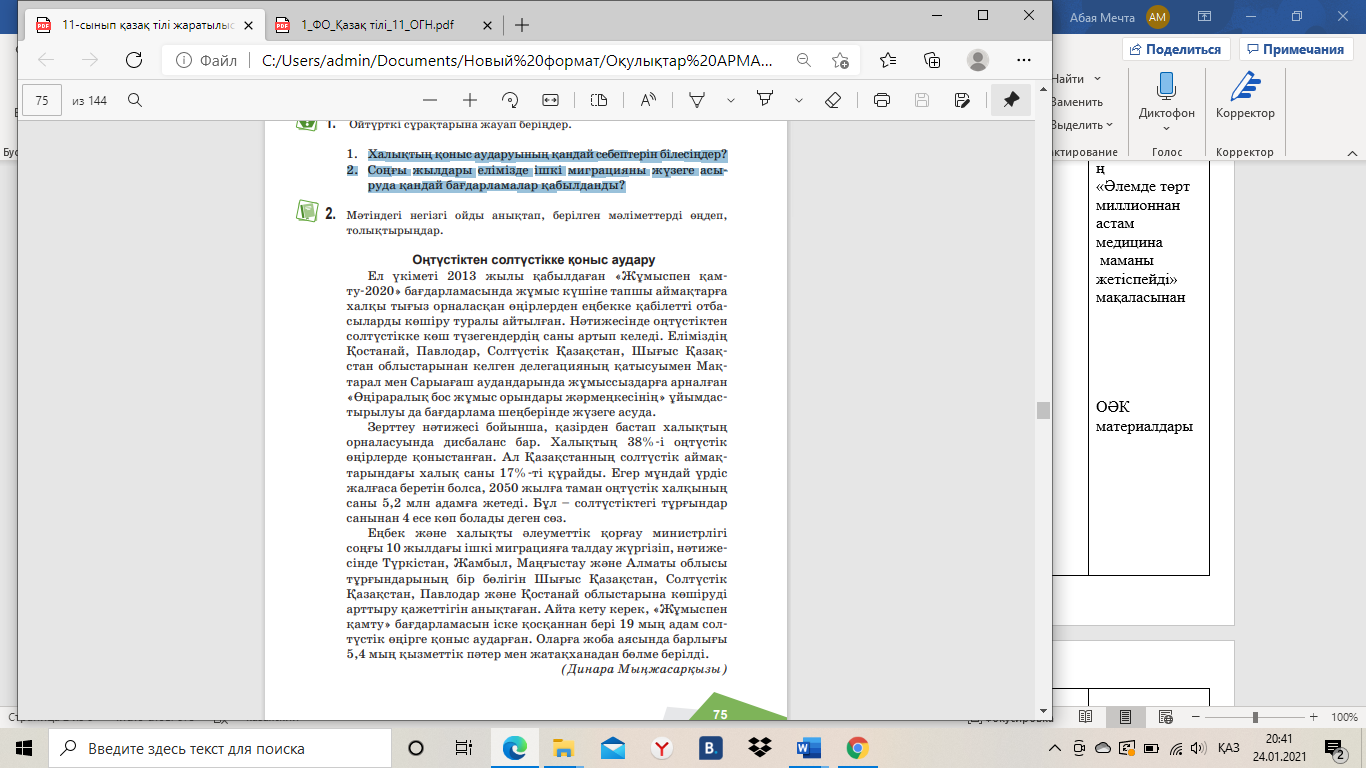Viewport: 1366px width, 768px height.
Task: Expand the Найти dropdown in Word
Action: [1097, 79]
